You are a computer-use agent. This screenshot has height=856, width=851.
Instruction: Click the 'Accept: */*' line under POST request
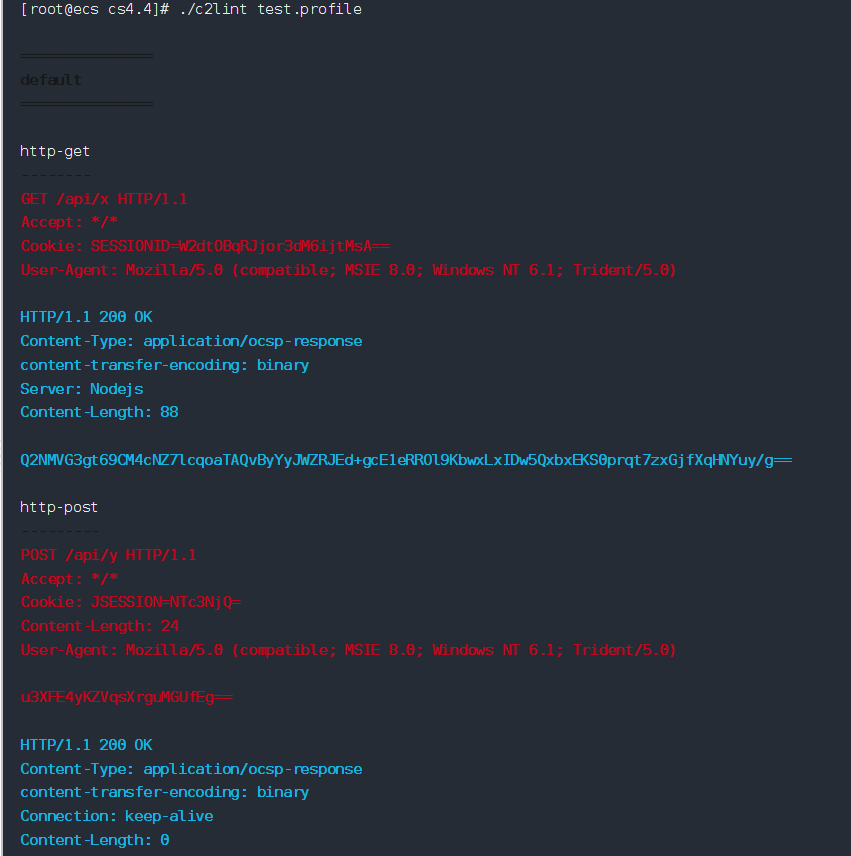click(x=69, y=579)
